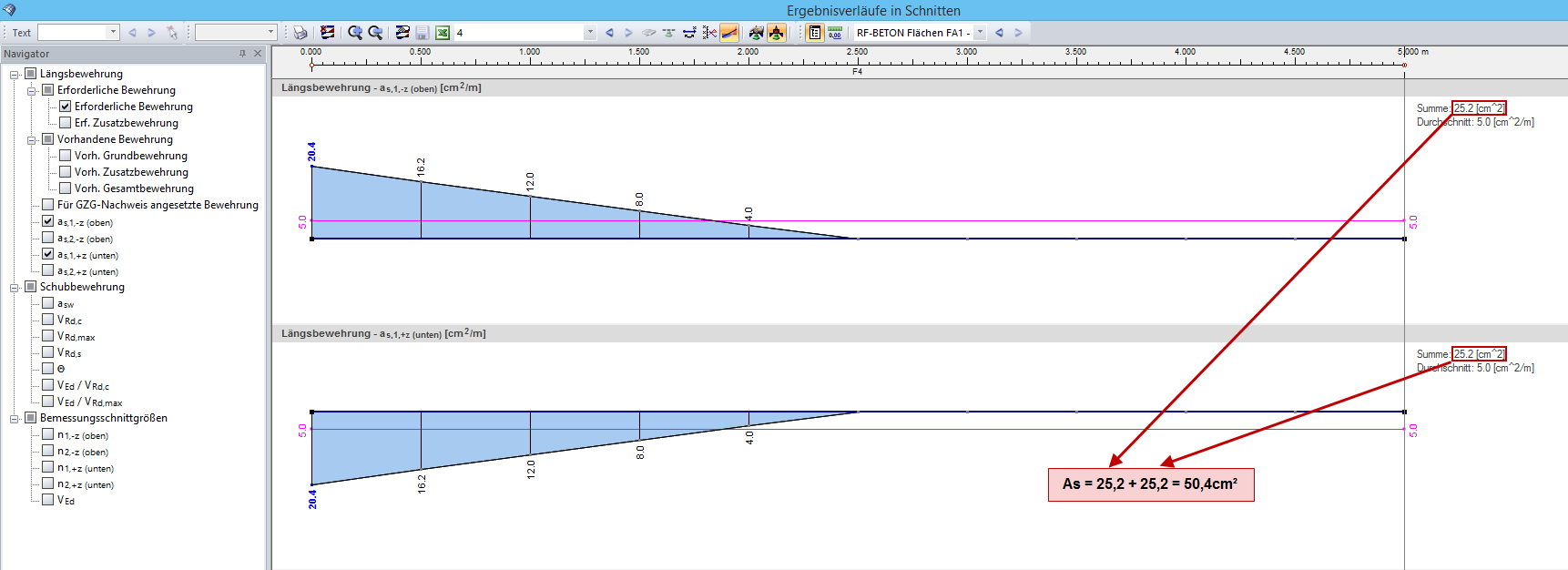Image resolution: width=1568 pixels, height=570 pixels.
Task: Click the application logo in title bar
Action: click(x=9, y=10)
